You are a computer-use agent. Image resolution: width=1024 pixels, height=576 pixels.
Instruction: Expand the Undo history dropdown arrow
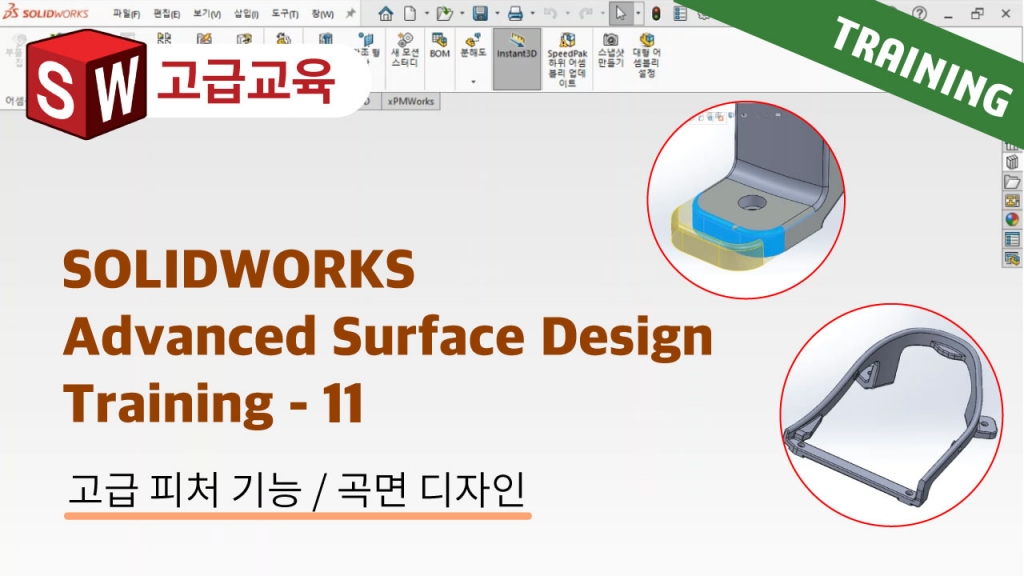coord(568,13)
